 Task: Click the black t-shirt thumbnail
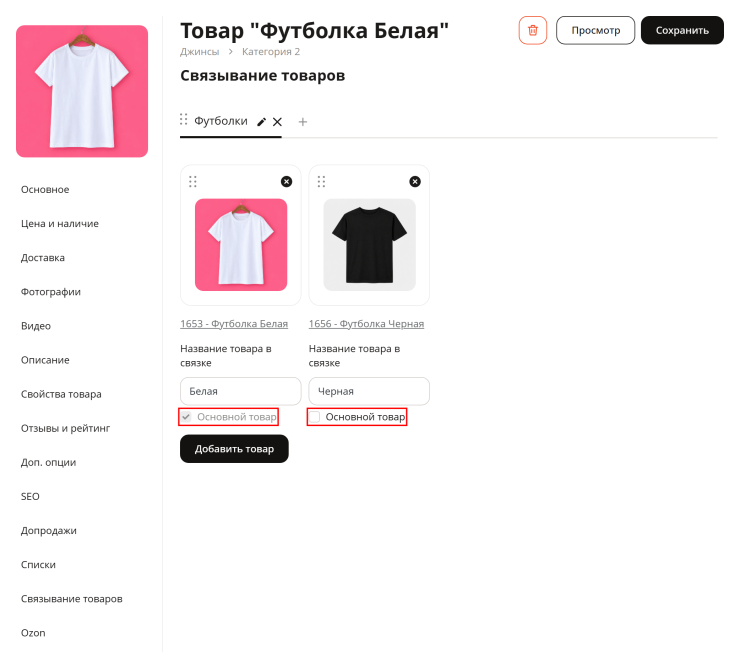pyautogui.click(x=370, y=244)
